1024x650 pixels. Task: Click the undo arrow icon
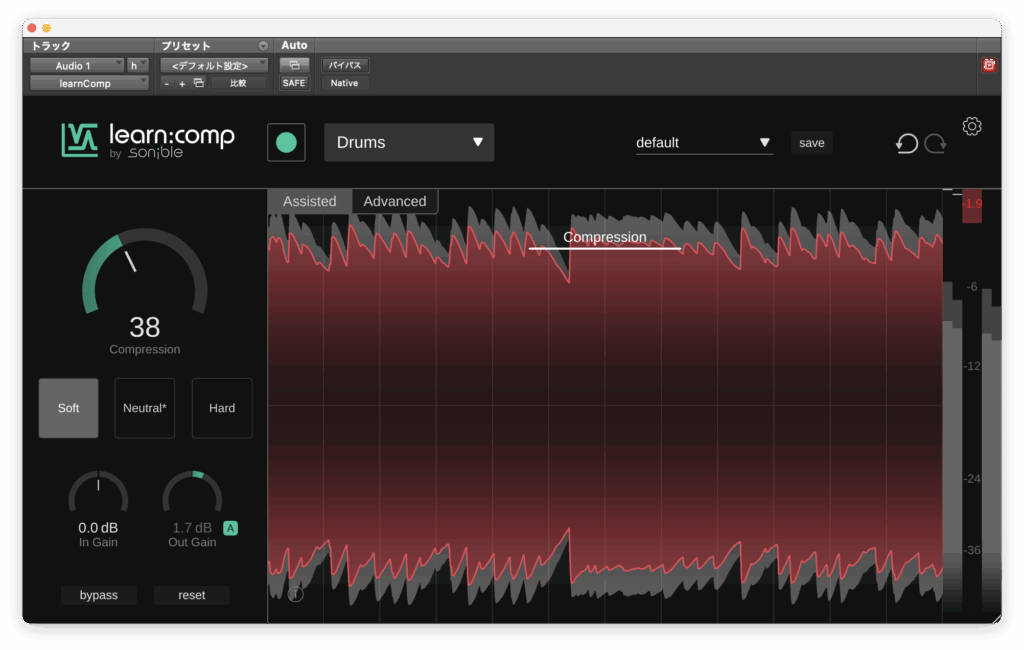[x=906, y=143]
